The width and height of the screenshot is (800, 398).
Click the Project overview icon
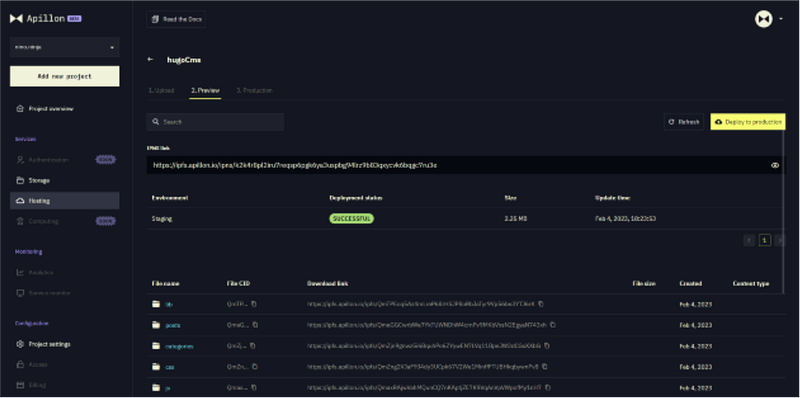(x=20, y=109)
